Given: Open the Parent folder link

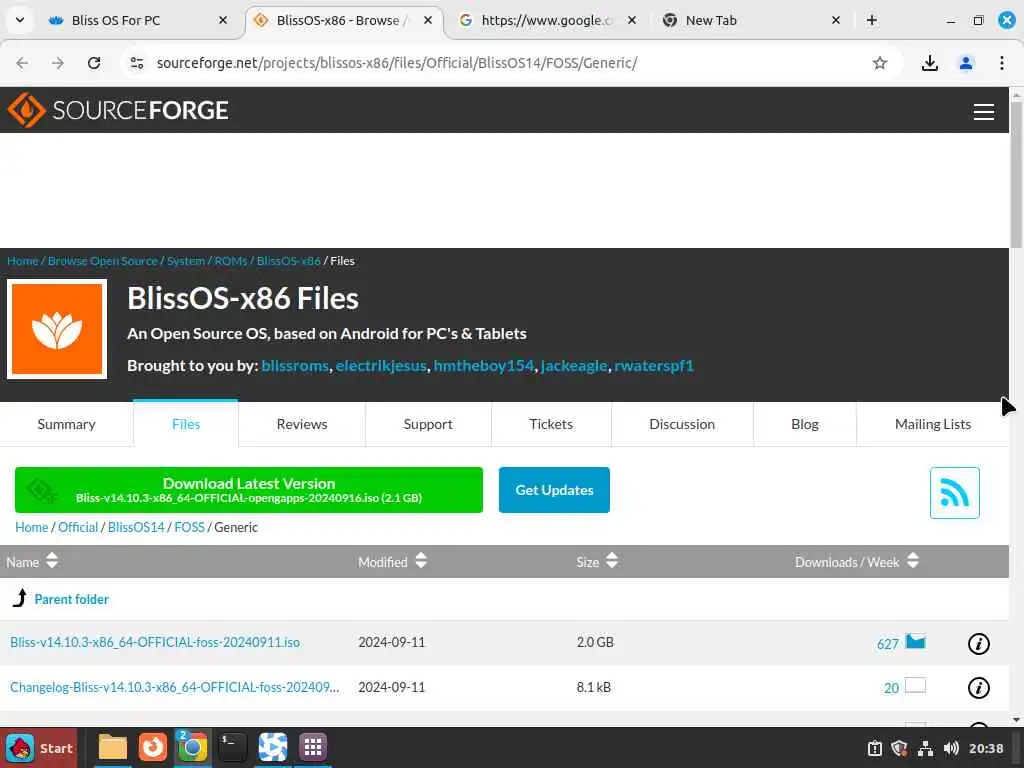Looking at the screenshot, I should [x=71, y=600].
